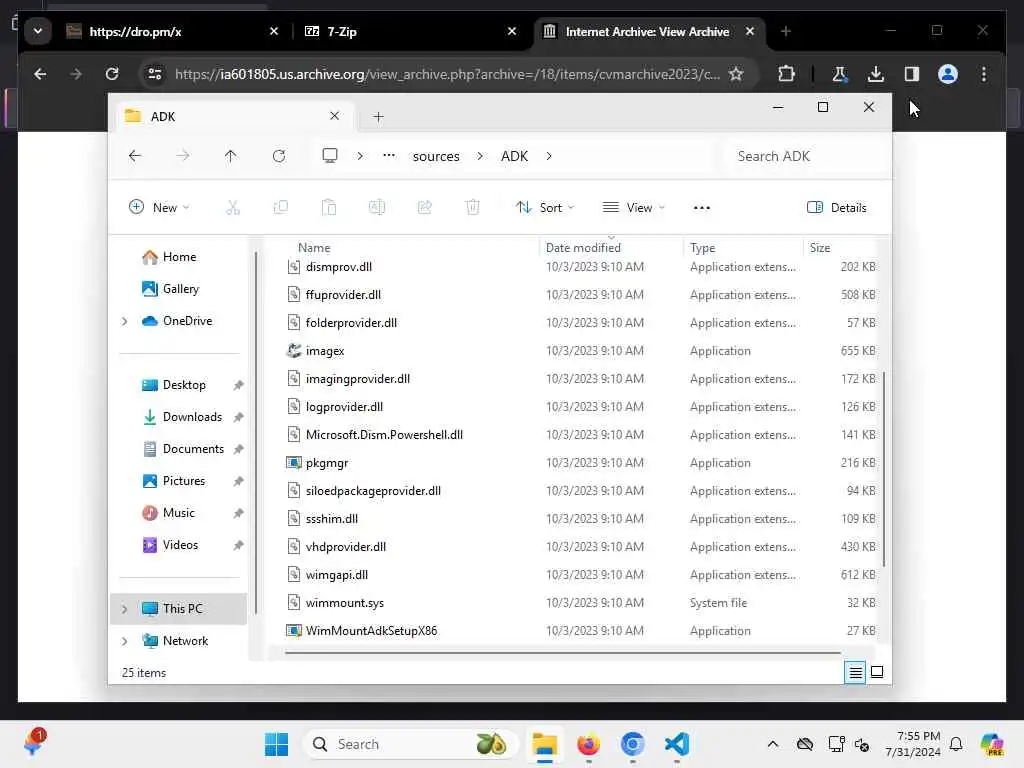Open Gallery in navigation pane
This screenshot has height=768, width=1024.
(181, 289)
